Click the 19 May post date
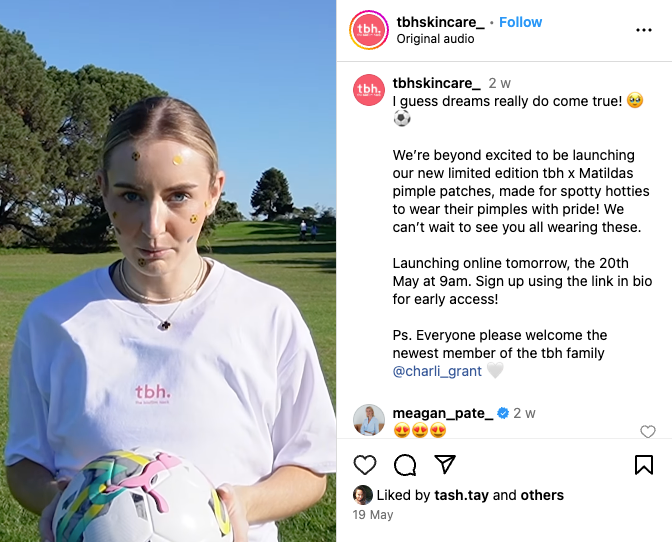The width and height of the screenshot is (672, 542). (372, 515)
